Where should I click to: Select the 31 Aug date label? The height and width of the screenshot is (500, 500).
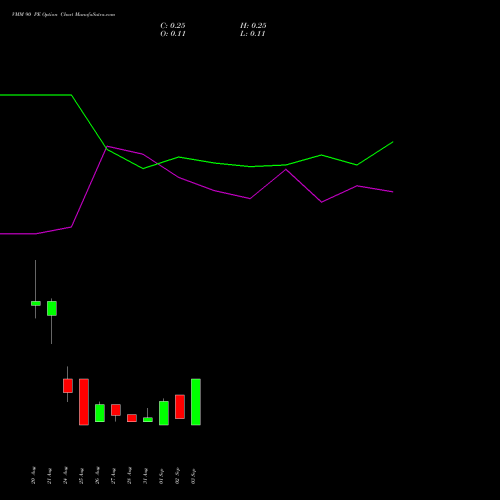click(145, 476)
